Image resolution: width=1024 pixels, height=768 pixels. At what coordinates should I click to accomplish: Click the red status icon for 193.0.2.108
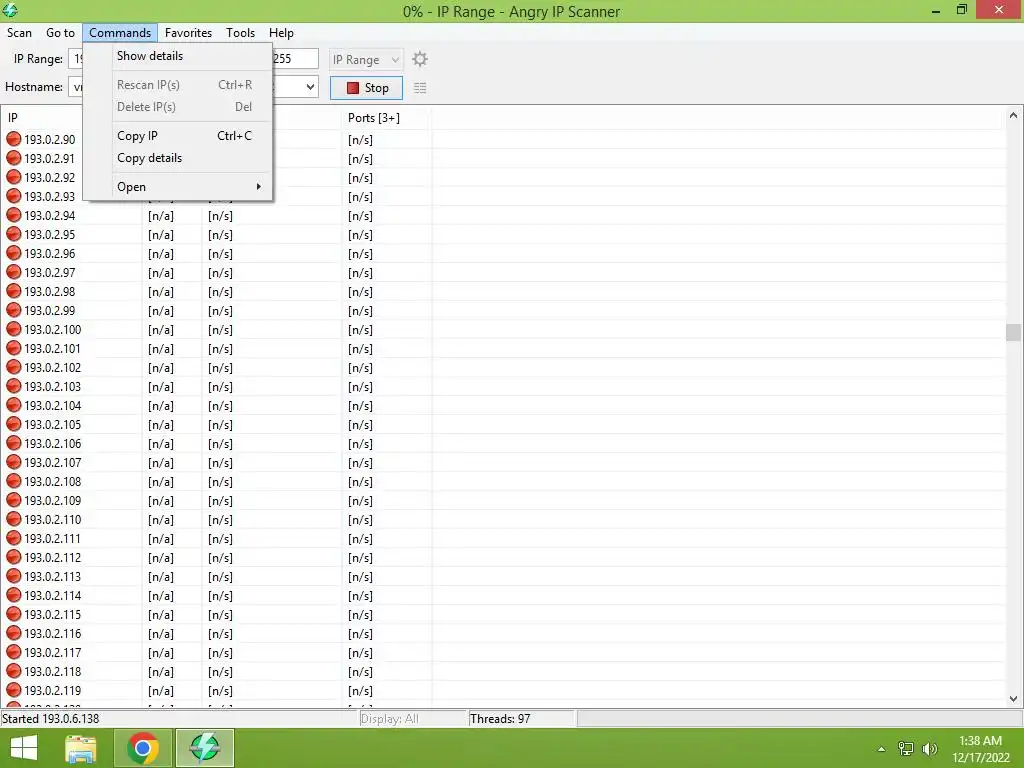point(14,481)
